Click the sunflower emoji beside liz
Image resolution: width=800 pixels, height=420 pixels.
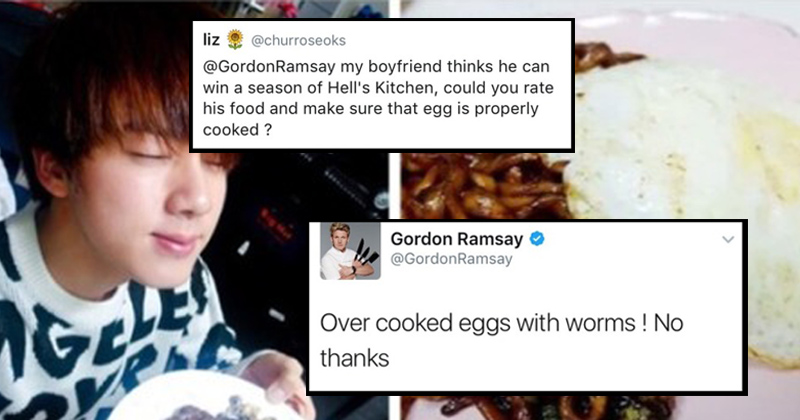tap(235, 39)
